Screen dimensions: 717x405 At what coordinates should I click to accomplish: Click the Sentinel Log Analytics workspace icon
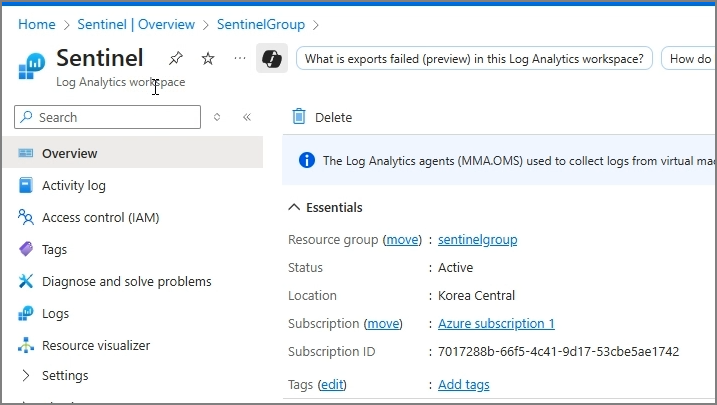[x=32, y=66]
